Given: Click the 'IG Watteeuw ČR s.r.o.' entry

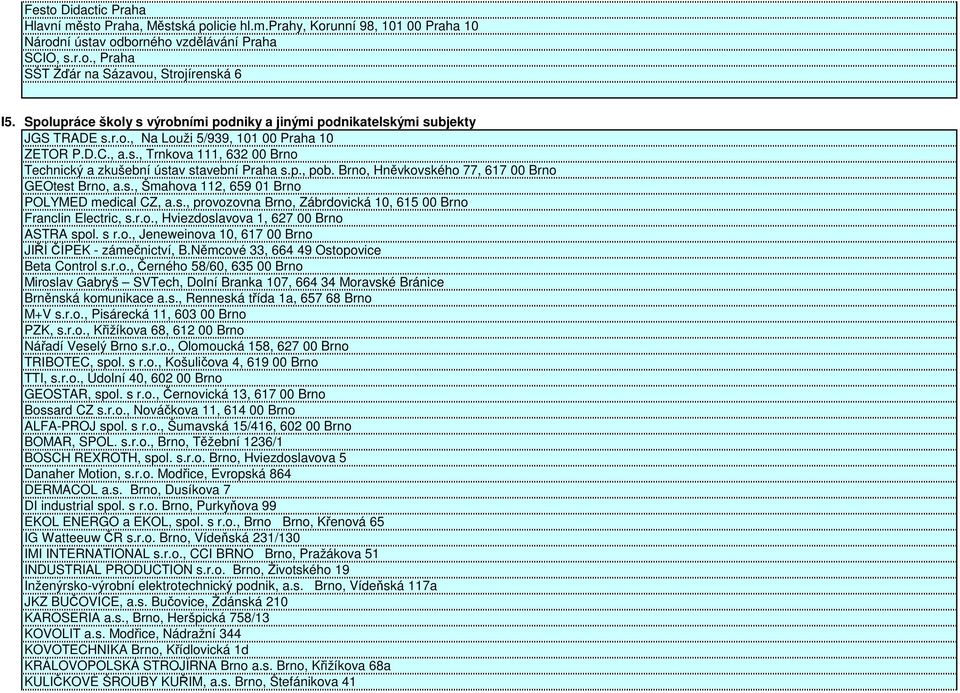Looking at the screenshot, I should (489, 537).
